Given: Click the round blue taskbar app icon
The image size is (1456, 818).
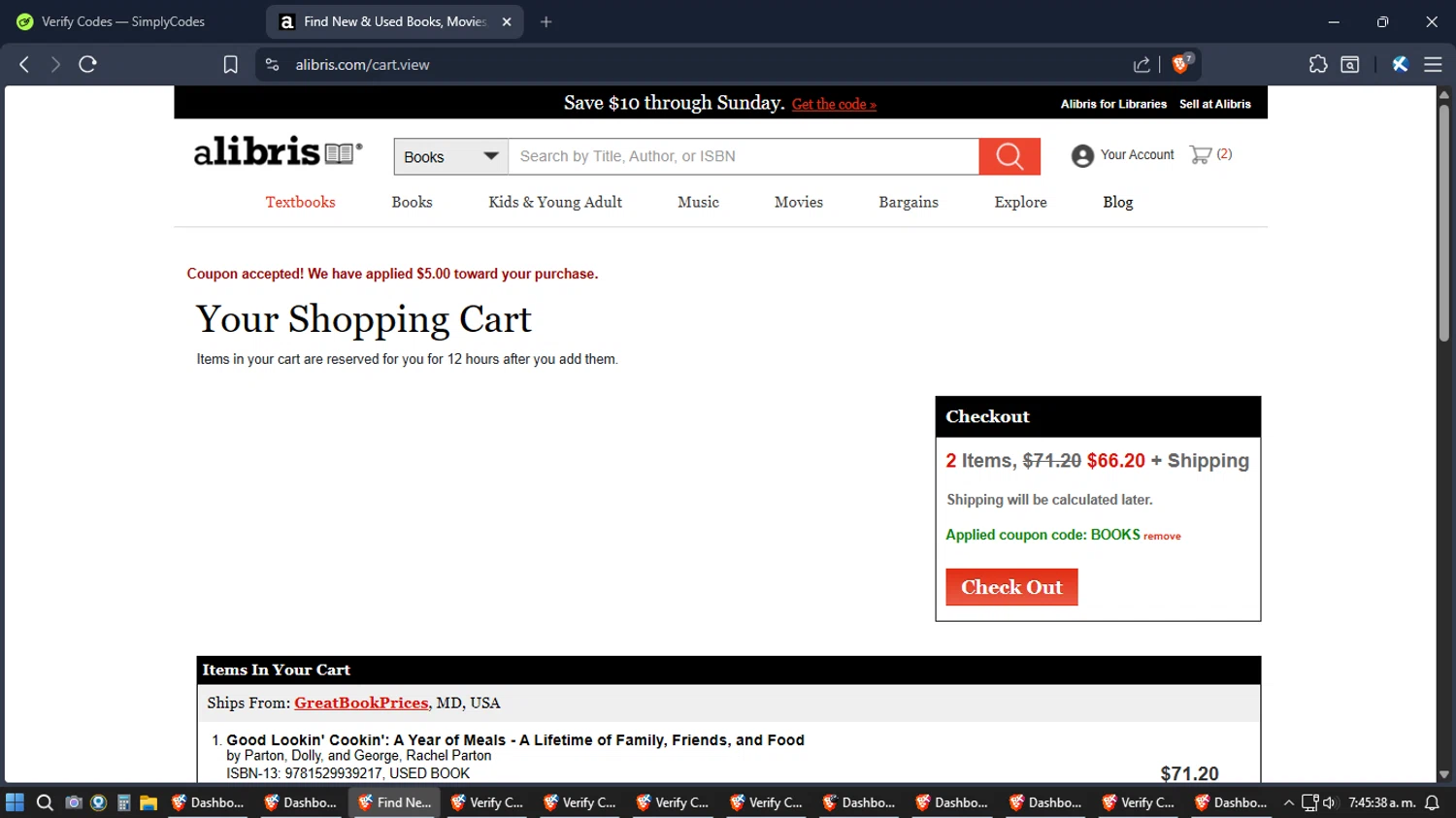Looking at the screenshot, I should (98, 802).
